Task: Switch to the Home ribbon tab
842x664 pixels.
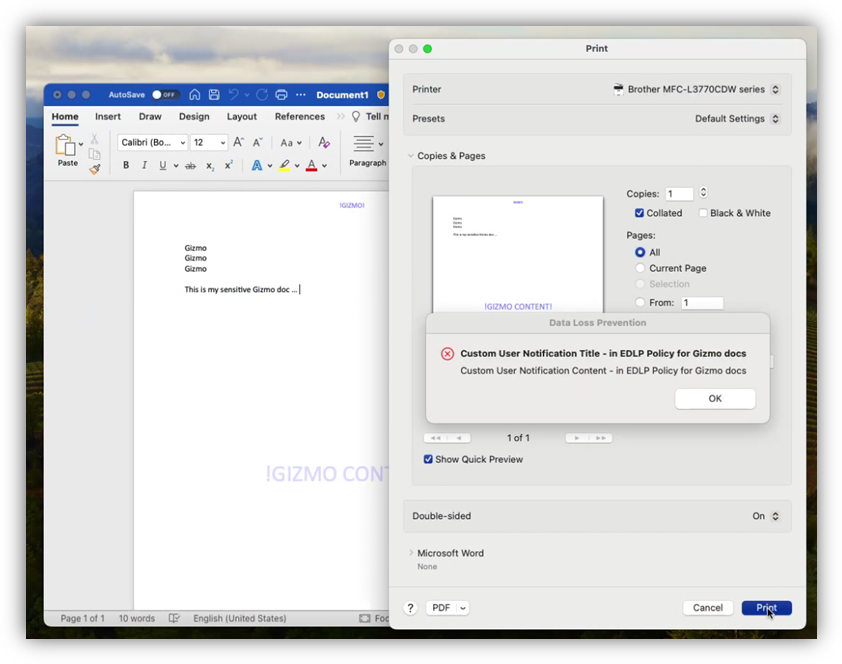Action: [x=65, y=116]
